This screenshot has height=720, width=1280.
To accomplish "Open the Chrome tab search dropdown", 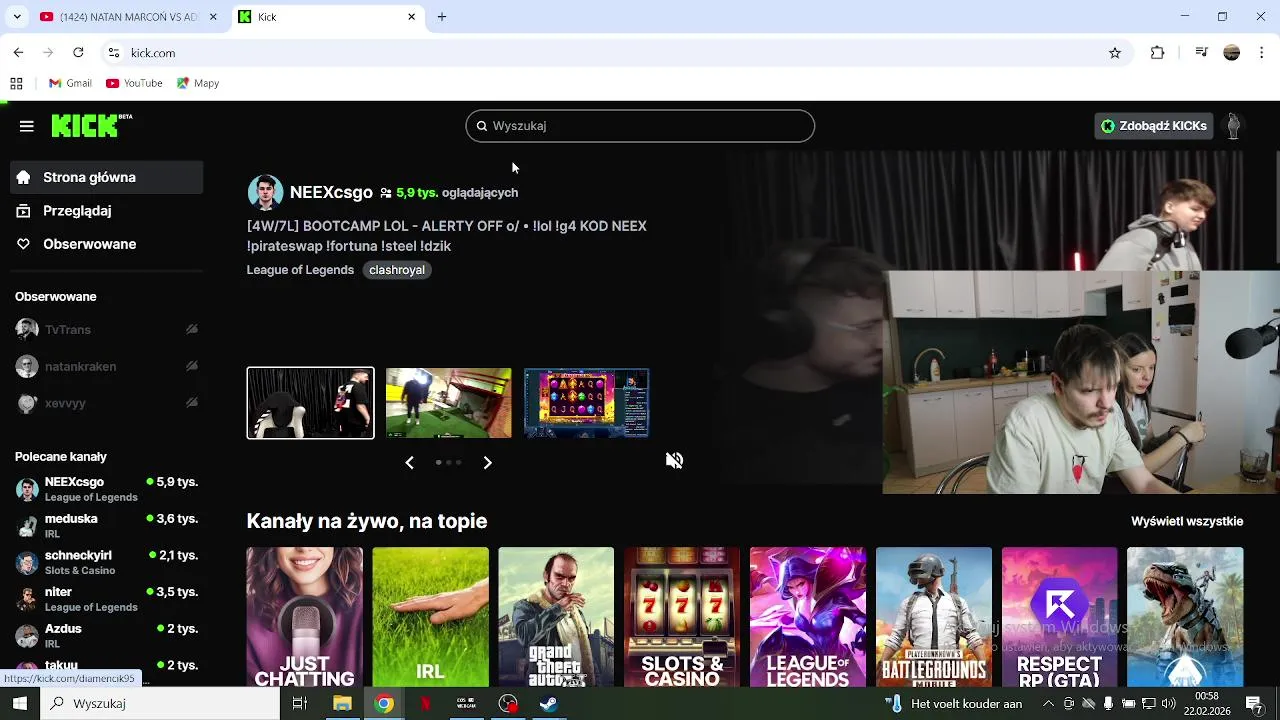I will (16, 17).
